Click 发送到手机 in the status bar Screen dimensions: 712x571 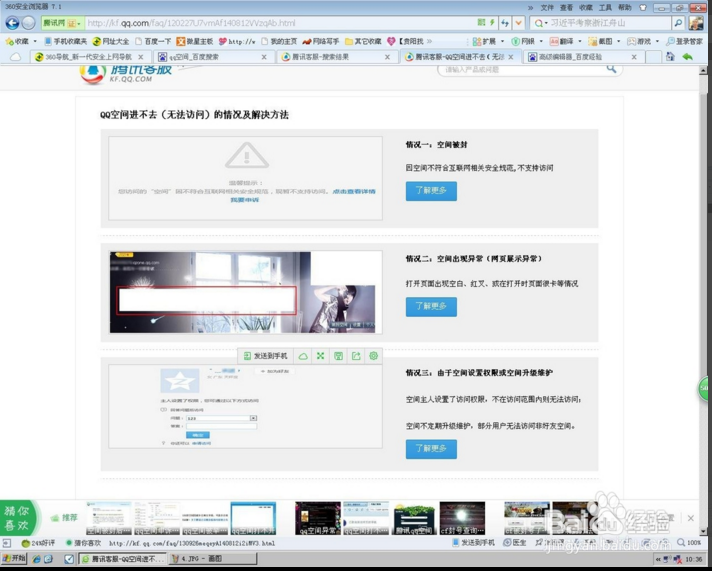473,543
